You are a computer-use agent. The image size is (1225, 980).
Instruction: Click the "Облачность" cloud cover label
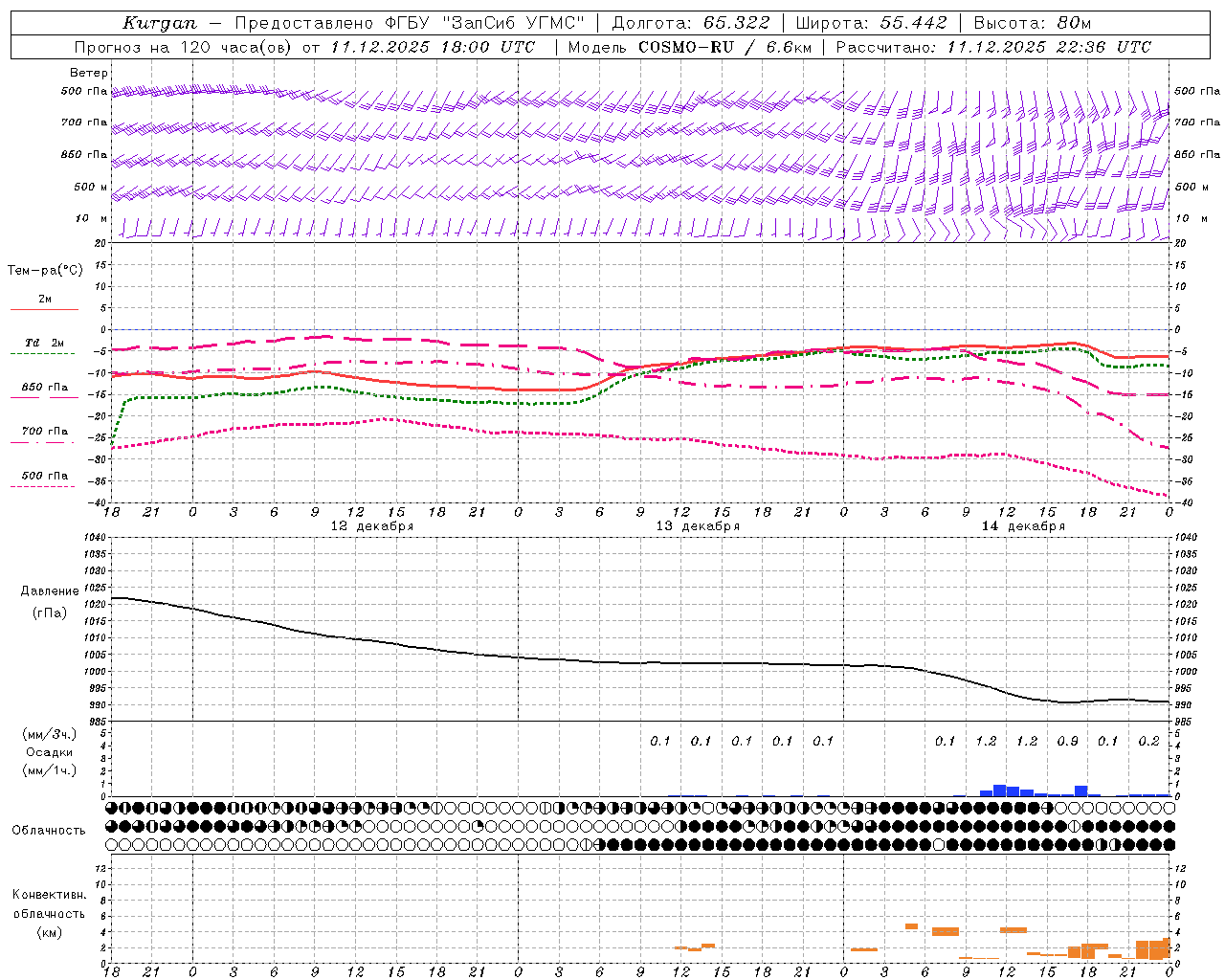pos(49,831)
